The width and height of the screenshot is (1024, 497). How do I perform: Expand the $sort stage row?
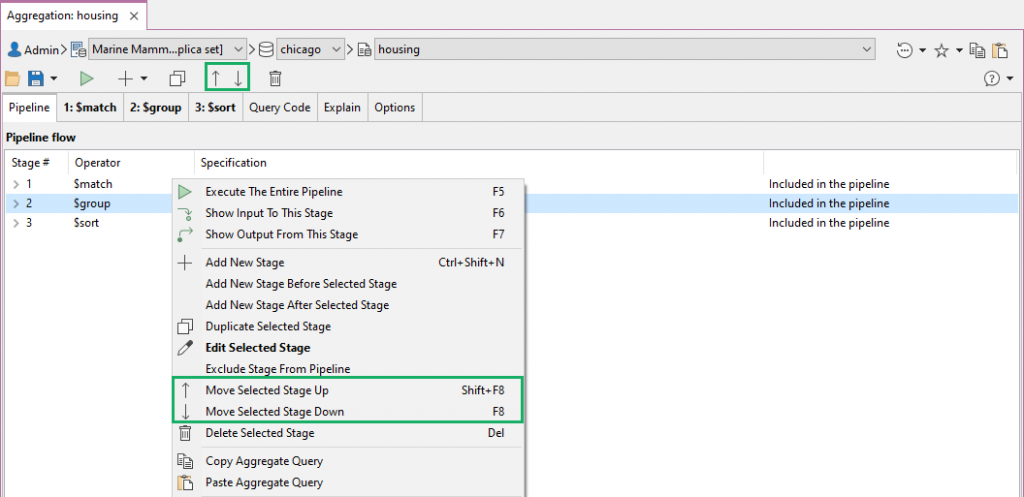click(x=16, y=223)
